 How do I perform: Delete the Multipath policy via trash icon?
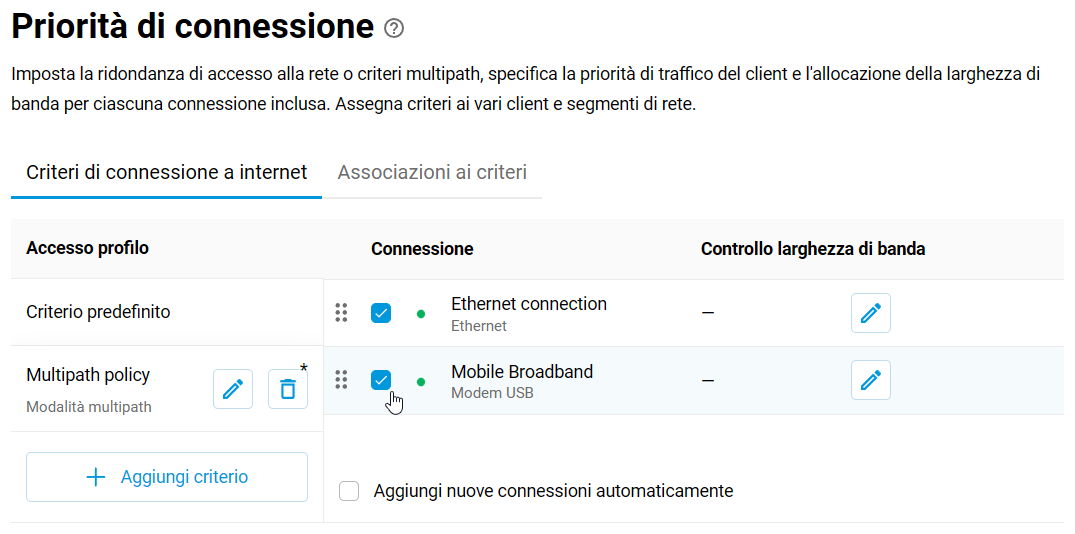[x=288, y=389]
